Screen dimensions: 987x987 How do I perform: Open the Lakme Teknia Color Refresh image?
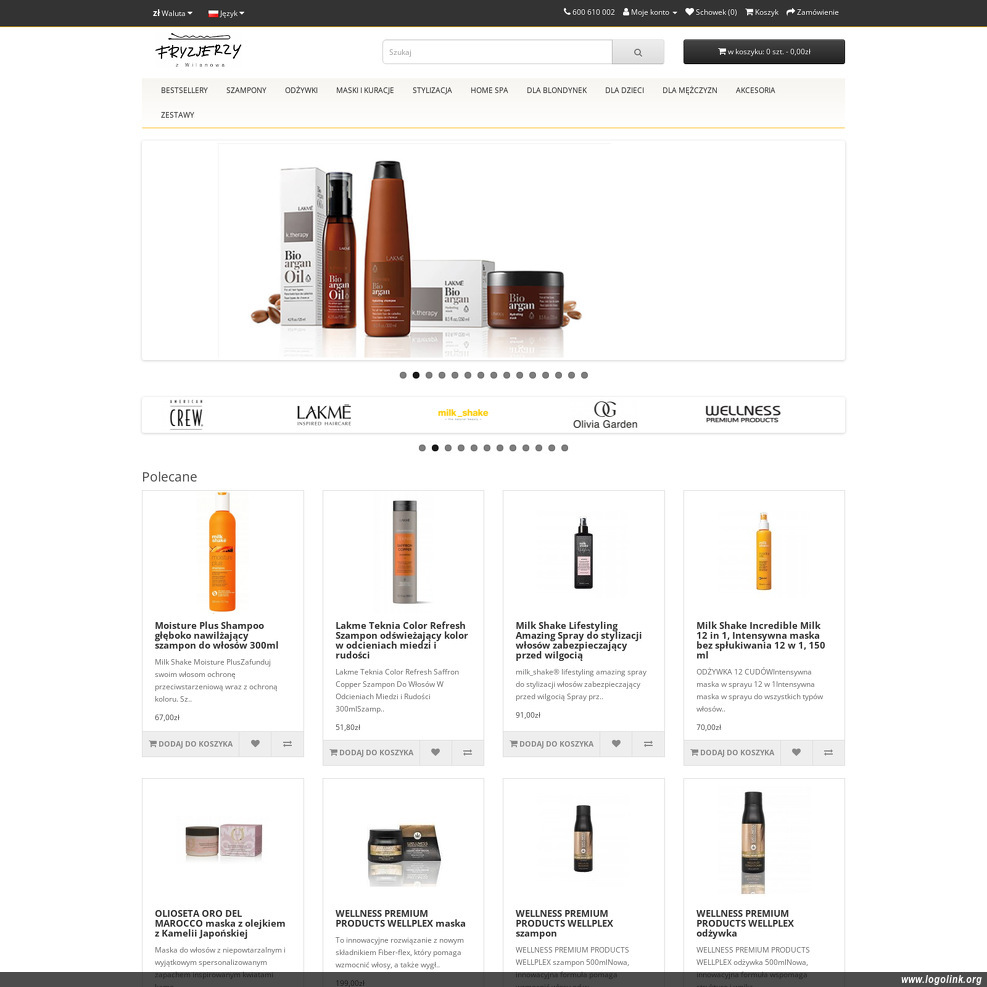click(x=403, y=552)
